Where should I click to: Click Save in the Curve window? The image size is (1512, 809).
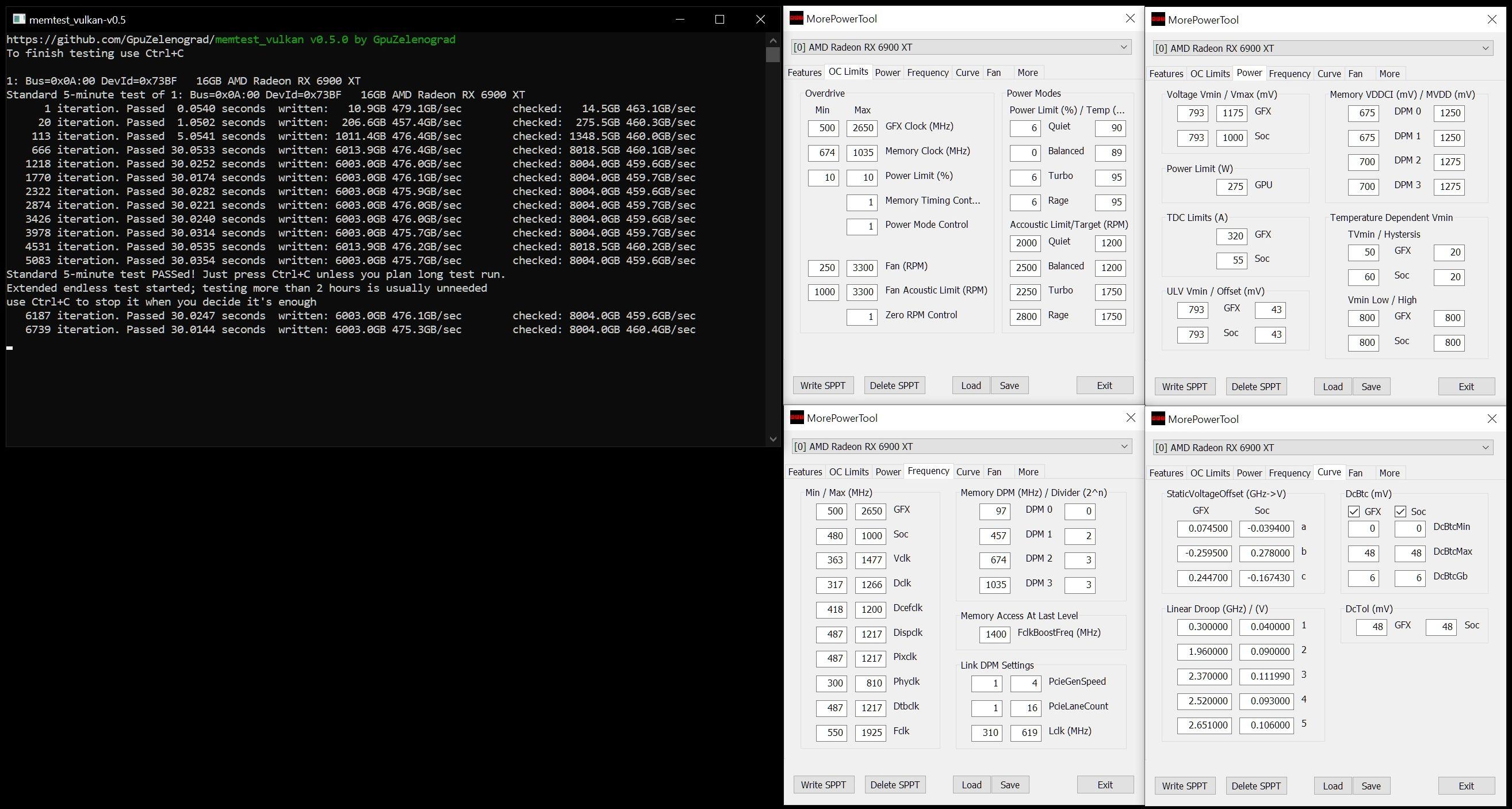click(1371, 786)
